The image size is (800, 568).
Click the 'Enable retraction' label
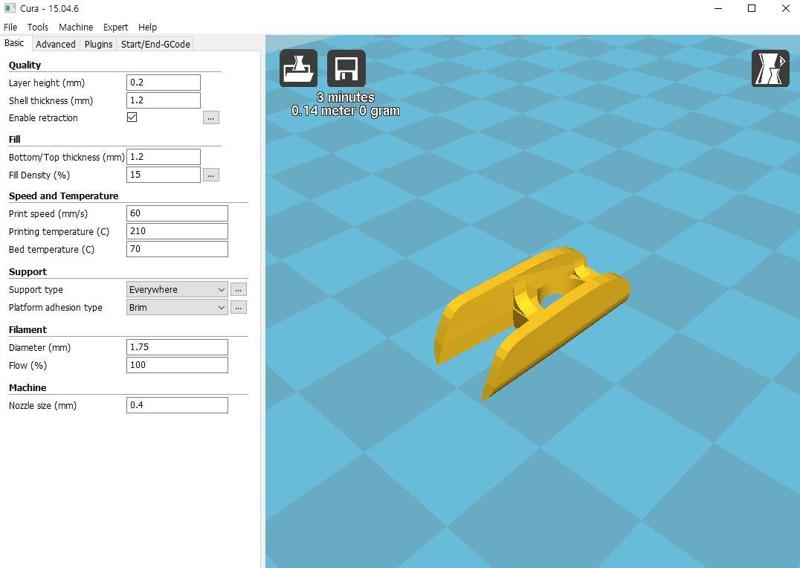point(43,118)
